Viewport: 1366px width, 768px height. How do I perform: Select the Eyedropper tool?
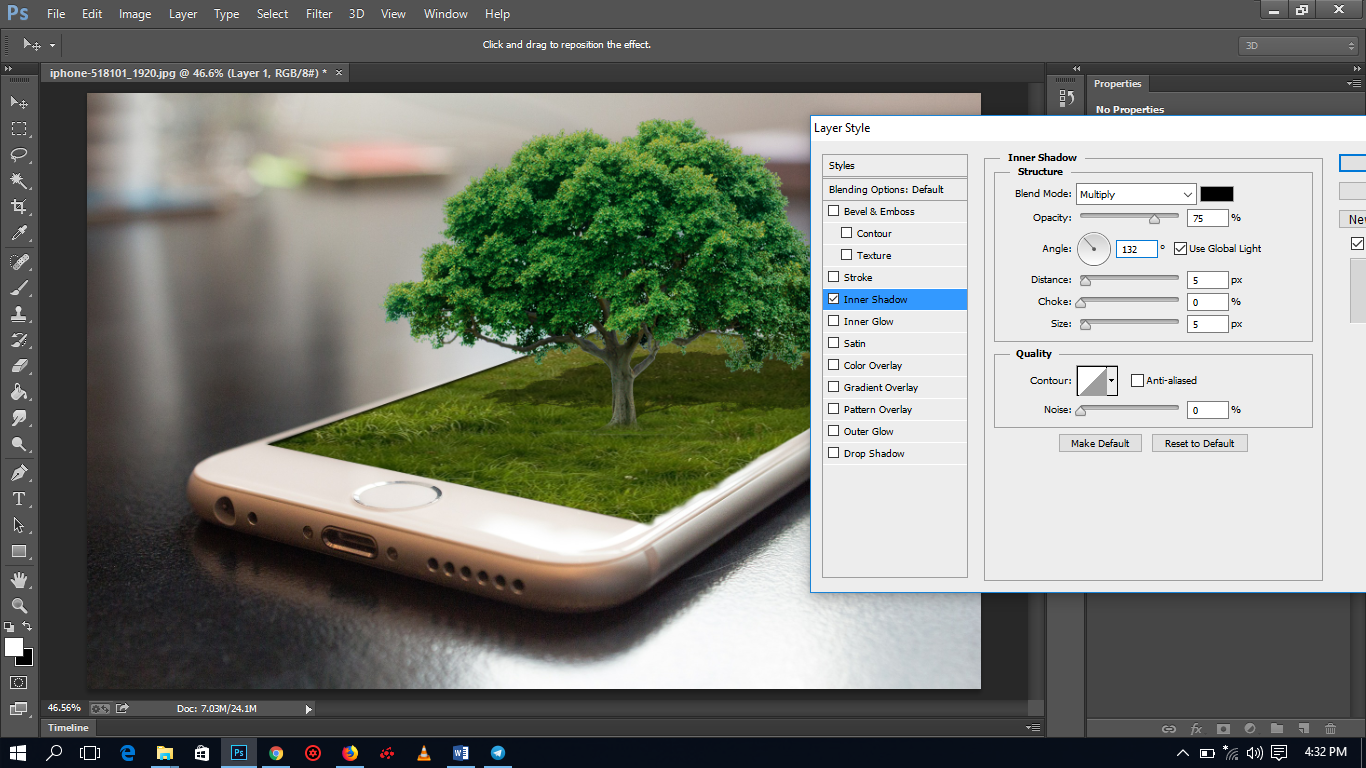click(19, 233)
